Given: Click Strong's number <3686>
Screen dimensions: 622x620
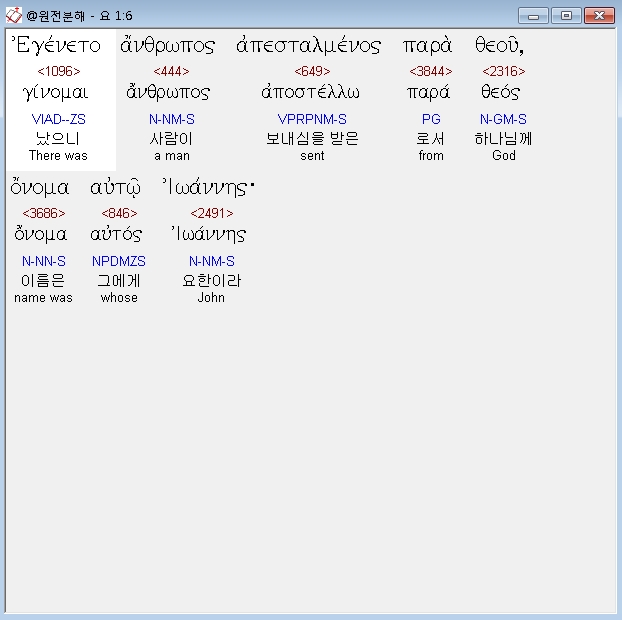Looking at the screenshot, I should tap(44, 213).
